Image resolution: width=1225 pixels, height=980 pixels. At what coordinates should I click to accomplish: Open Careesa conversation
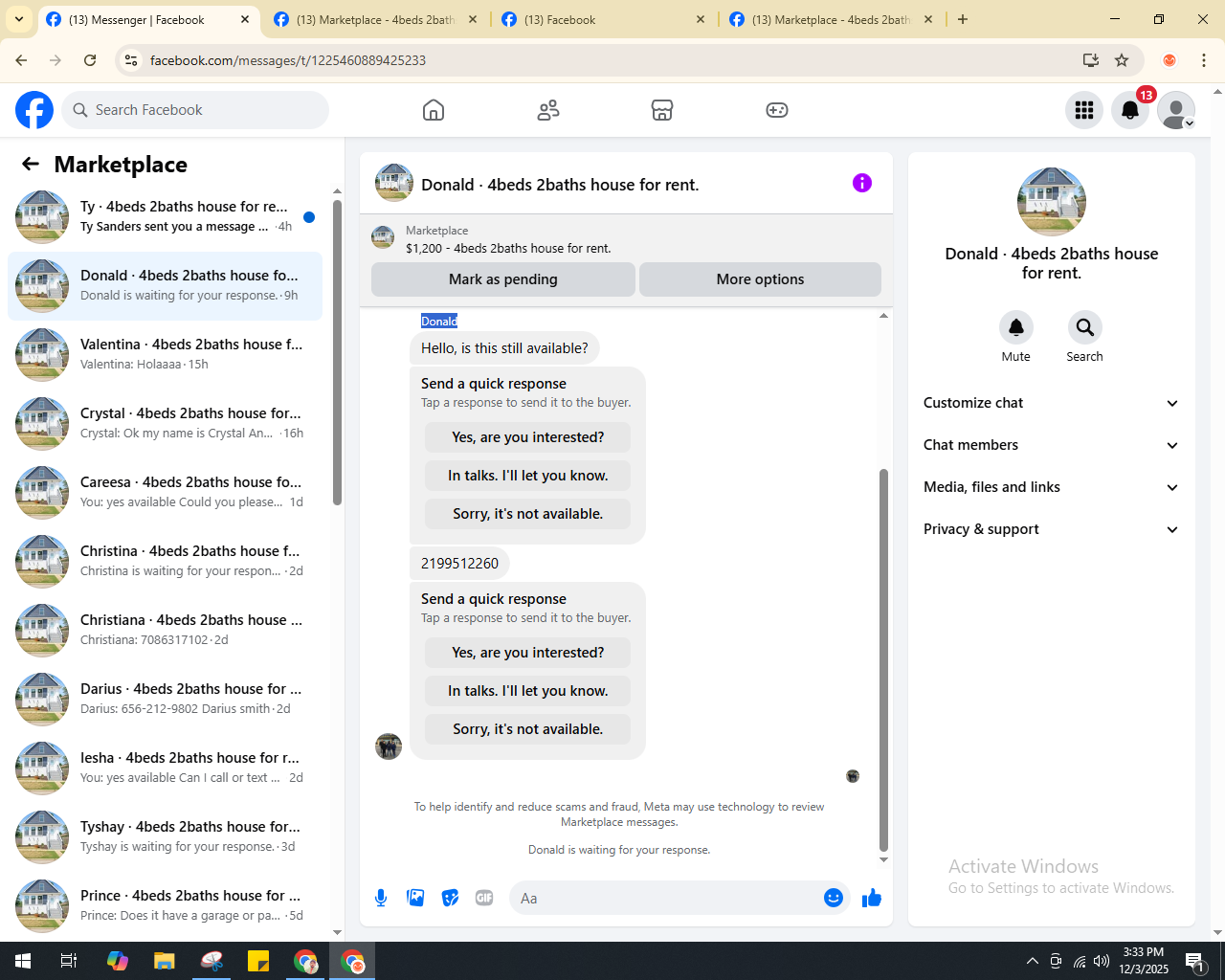click(x=165, y=492)
